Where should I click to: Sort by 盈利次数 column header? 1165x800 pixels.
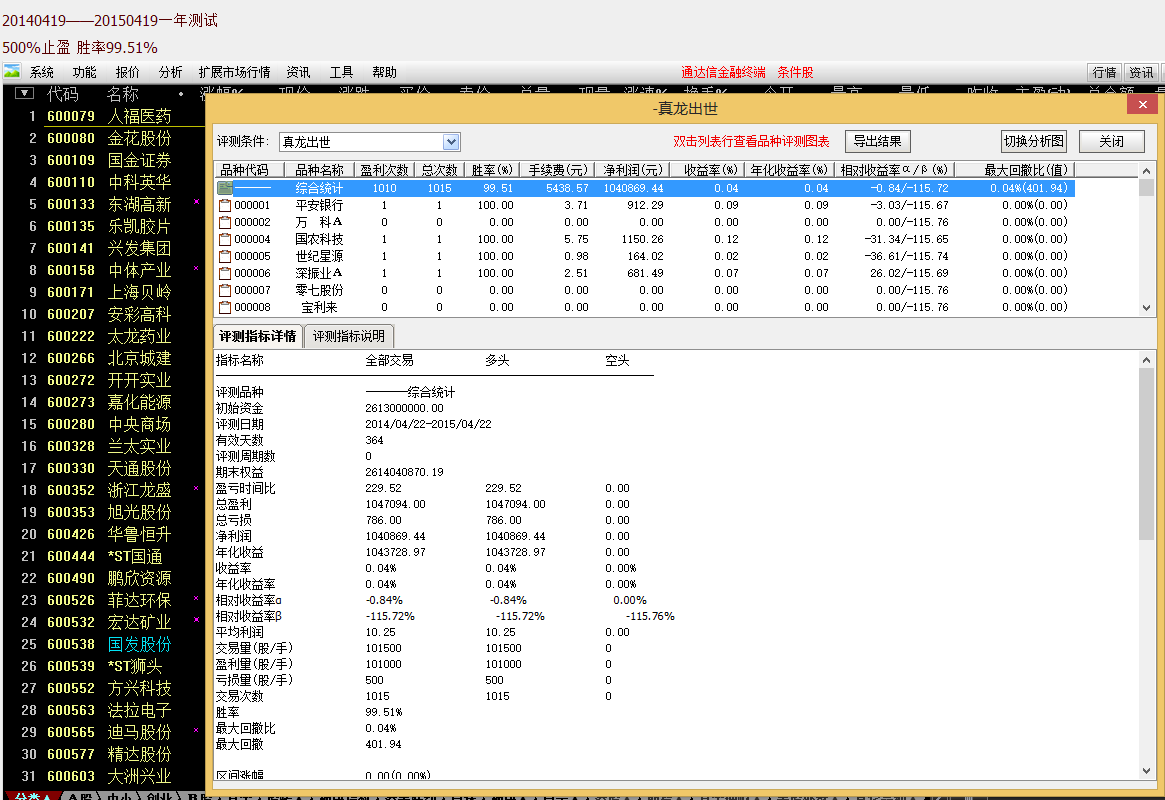click(384, 170)
